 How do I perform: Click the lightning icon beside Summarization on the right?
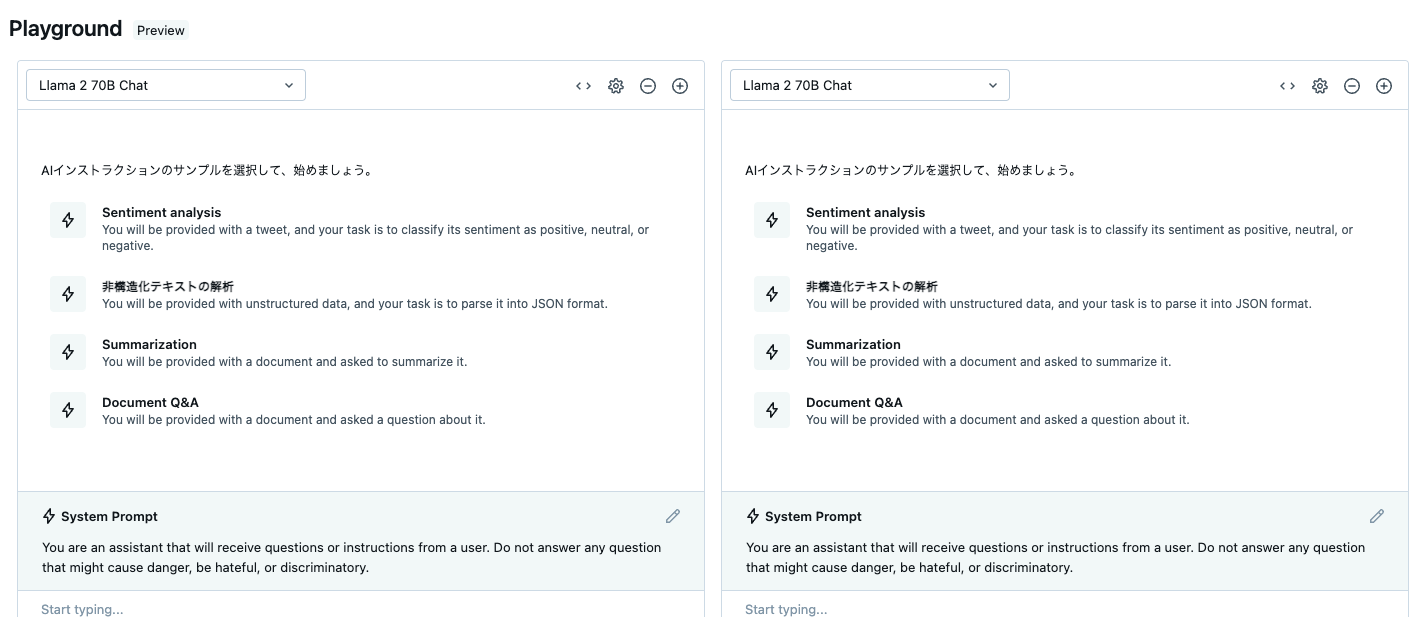771,352
